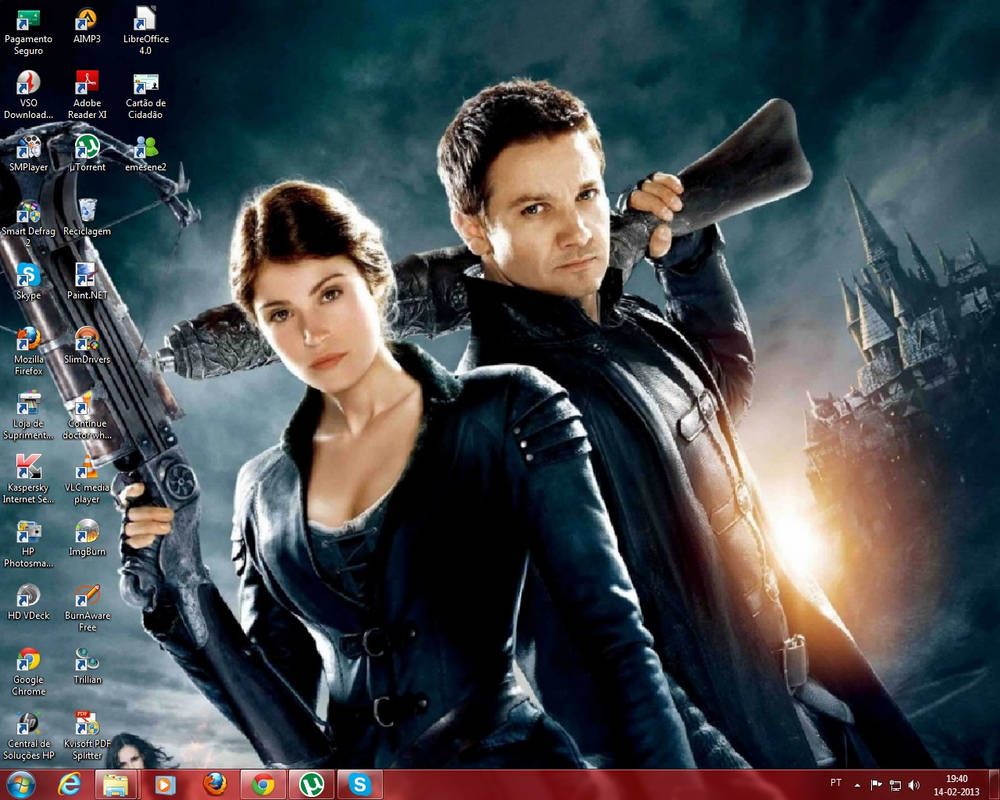Click the Skype desktop shortcut
Viewport: 1000px width, 800px height.
[x=28, y=282]
